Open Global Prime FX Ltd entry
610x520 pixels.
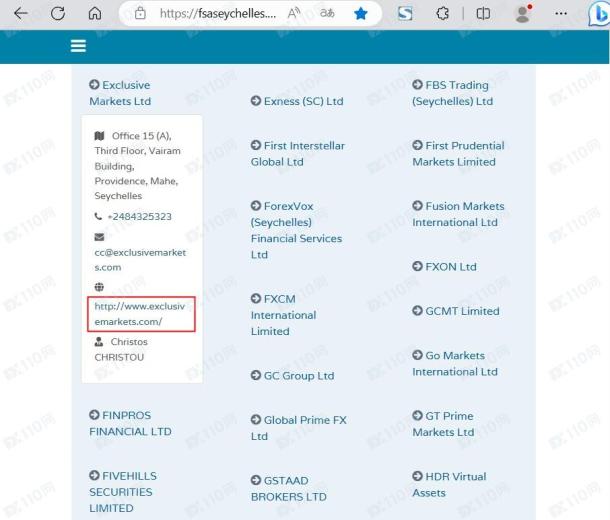299,428
